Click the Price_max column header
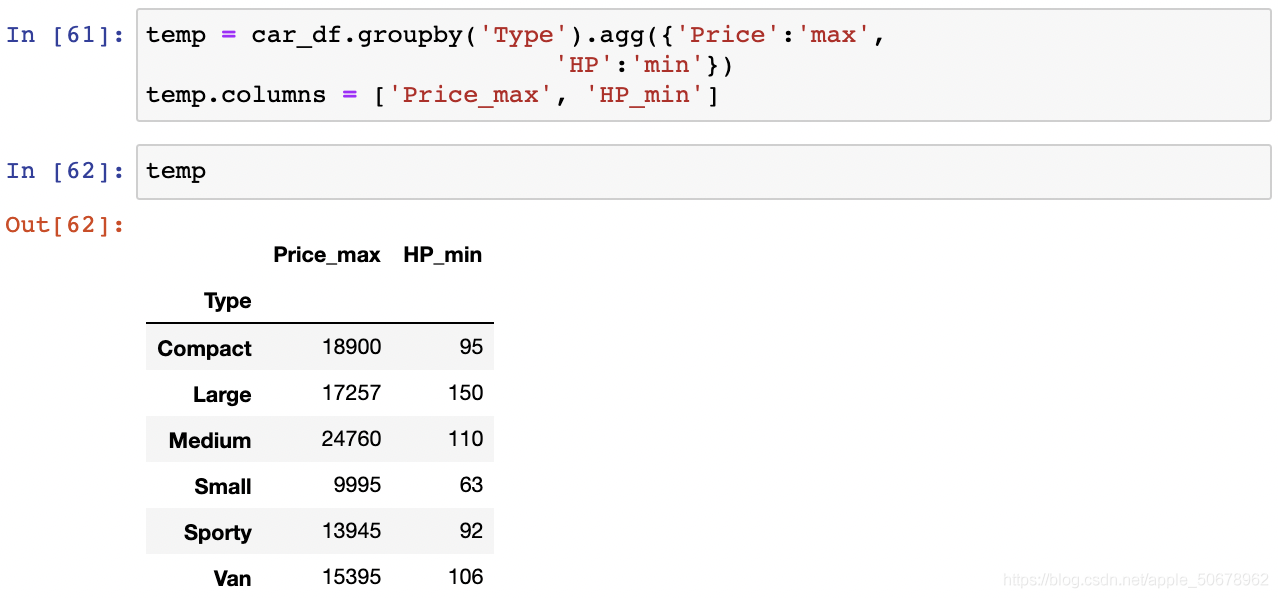 pos(327,255)
